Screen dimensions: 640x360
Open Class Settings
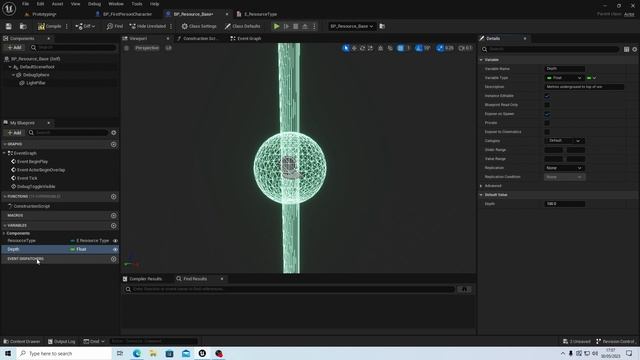click(x=199, y=26)
